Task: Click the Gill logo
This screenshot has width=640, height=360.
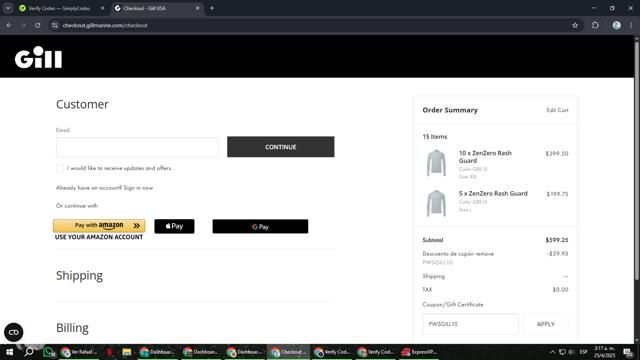Action: click(38, 57)
